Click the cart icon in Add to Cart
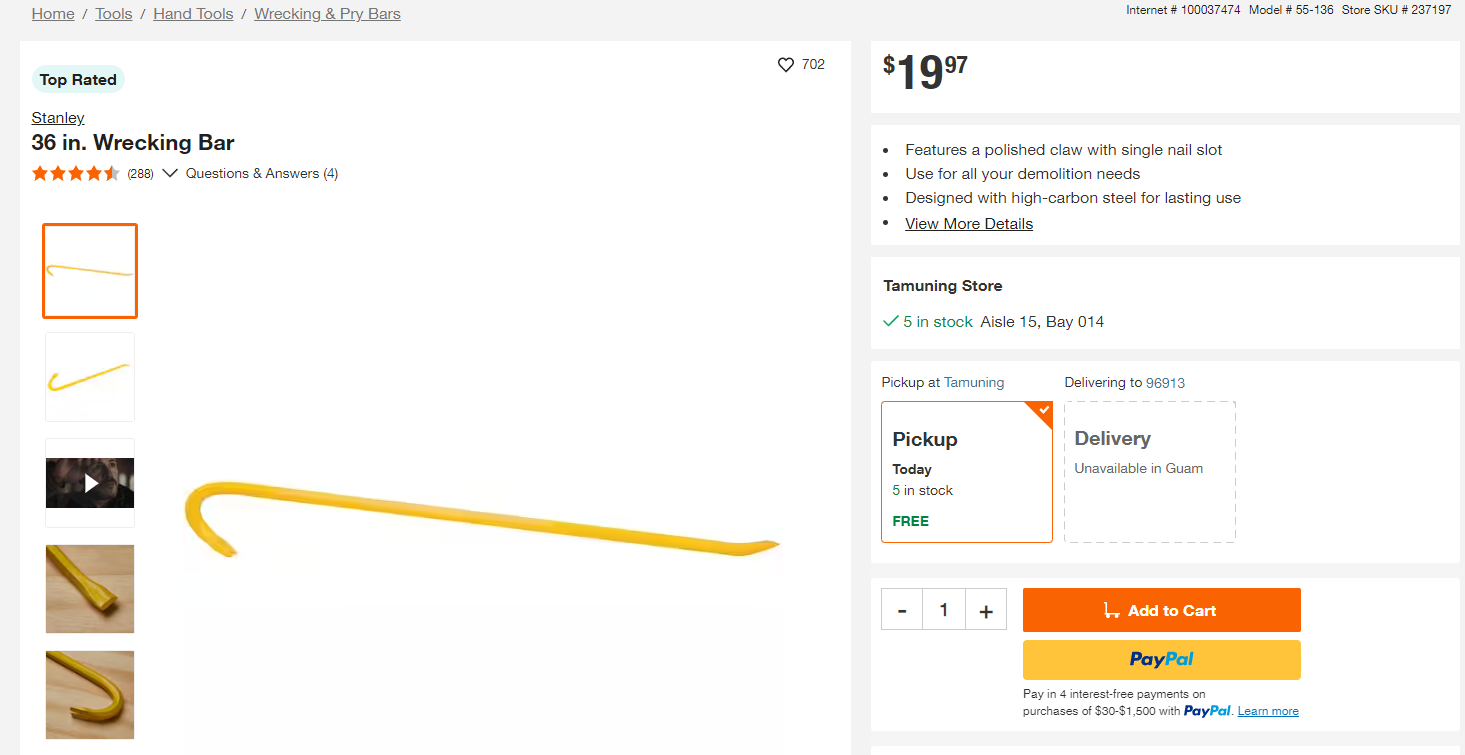This screenshot has width=1465, height=755. click(1111, 610)
